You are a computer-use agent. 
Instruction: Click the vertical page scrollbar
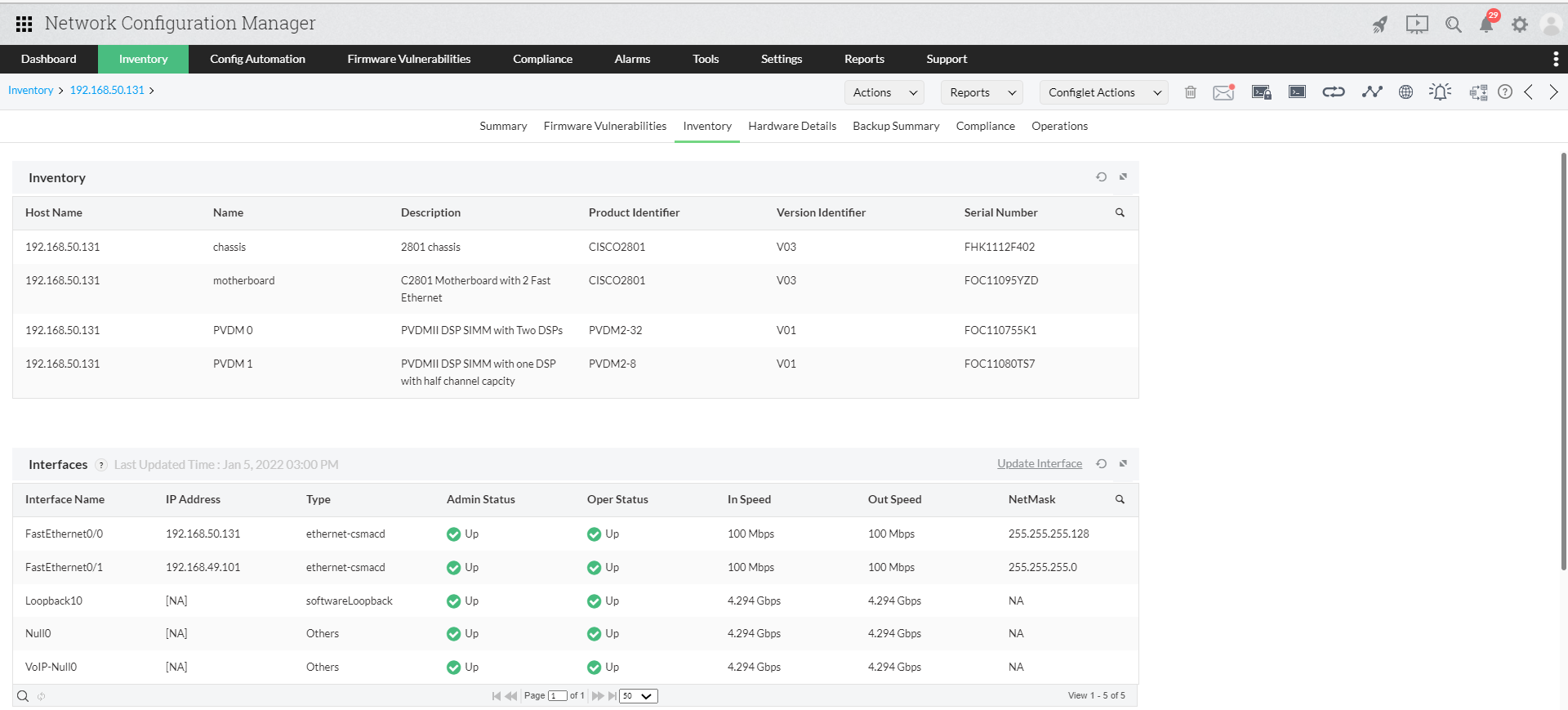point(1563,359)
